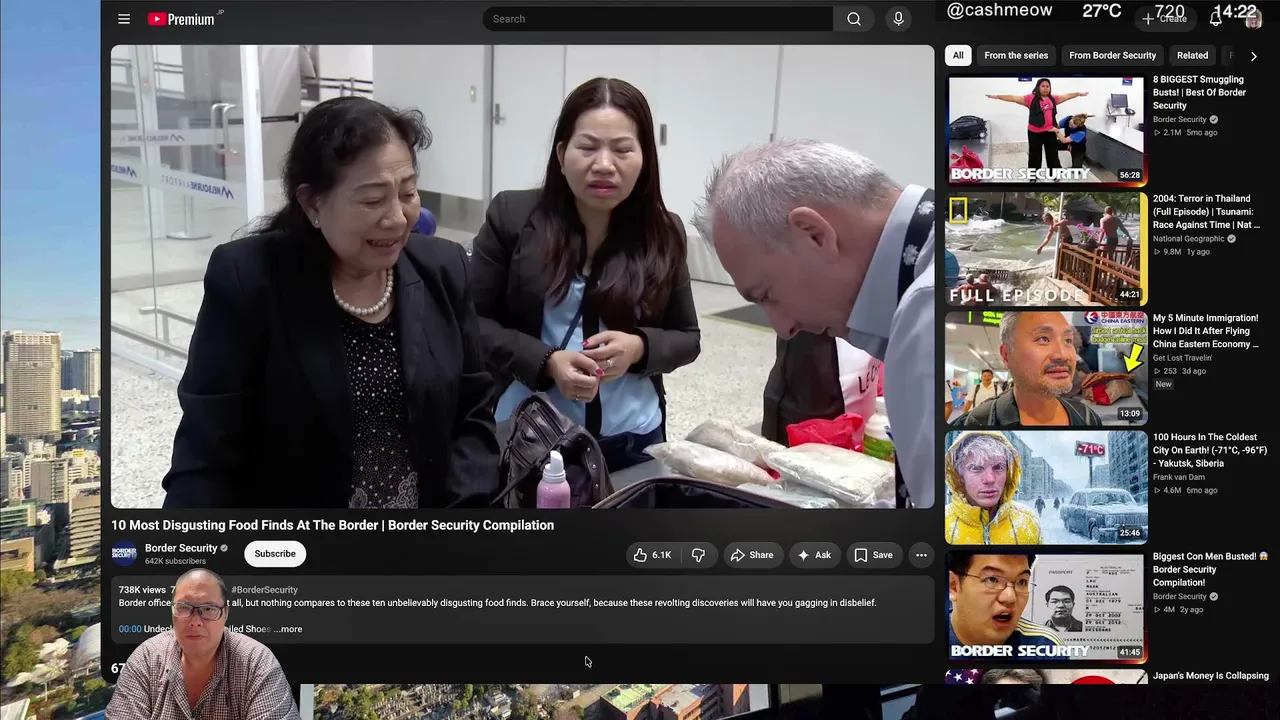
Task: Click the main video player
Action: [x=522, y=277]
